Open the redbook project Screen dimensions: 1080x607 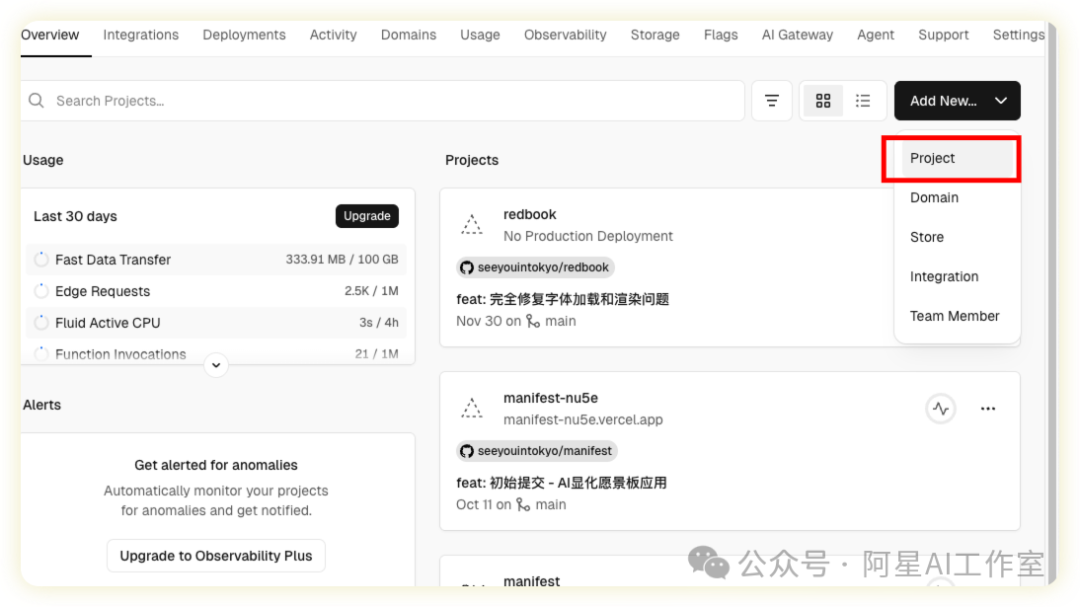pyautogui.click(x=530, y=214)
